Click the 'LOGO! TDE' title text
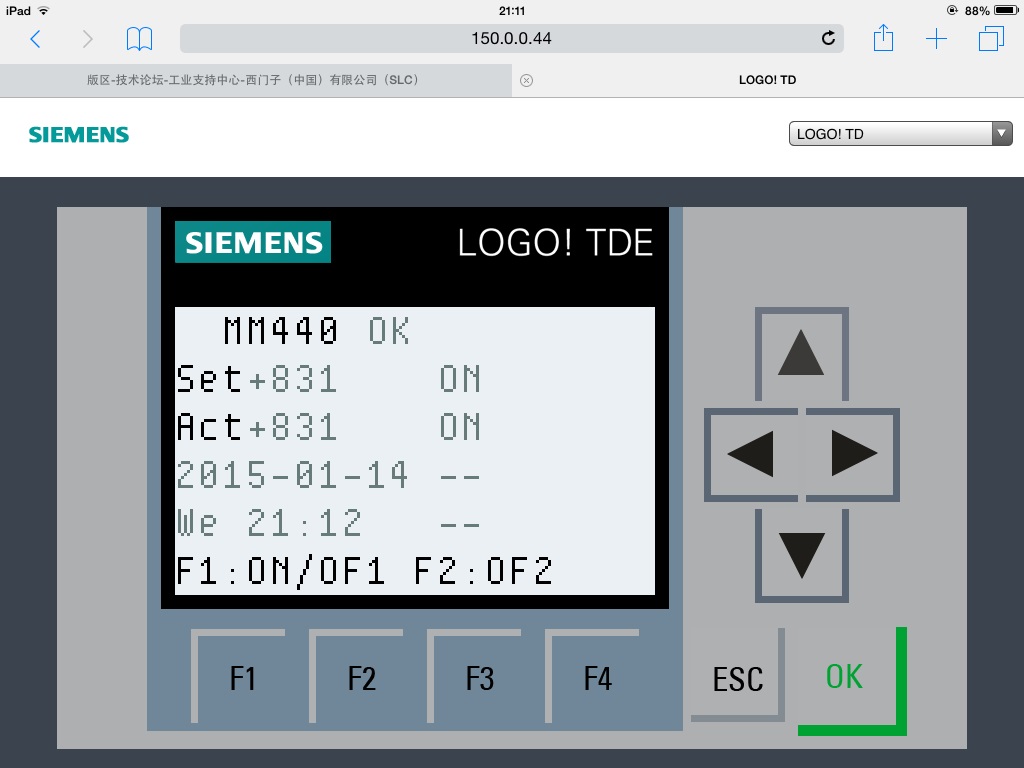 tap(555, 243)
